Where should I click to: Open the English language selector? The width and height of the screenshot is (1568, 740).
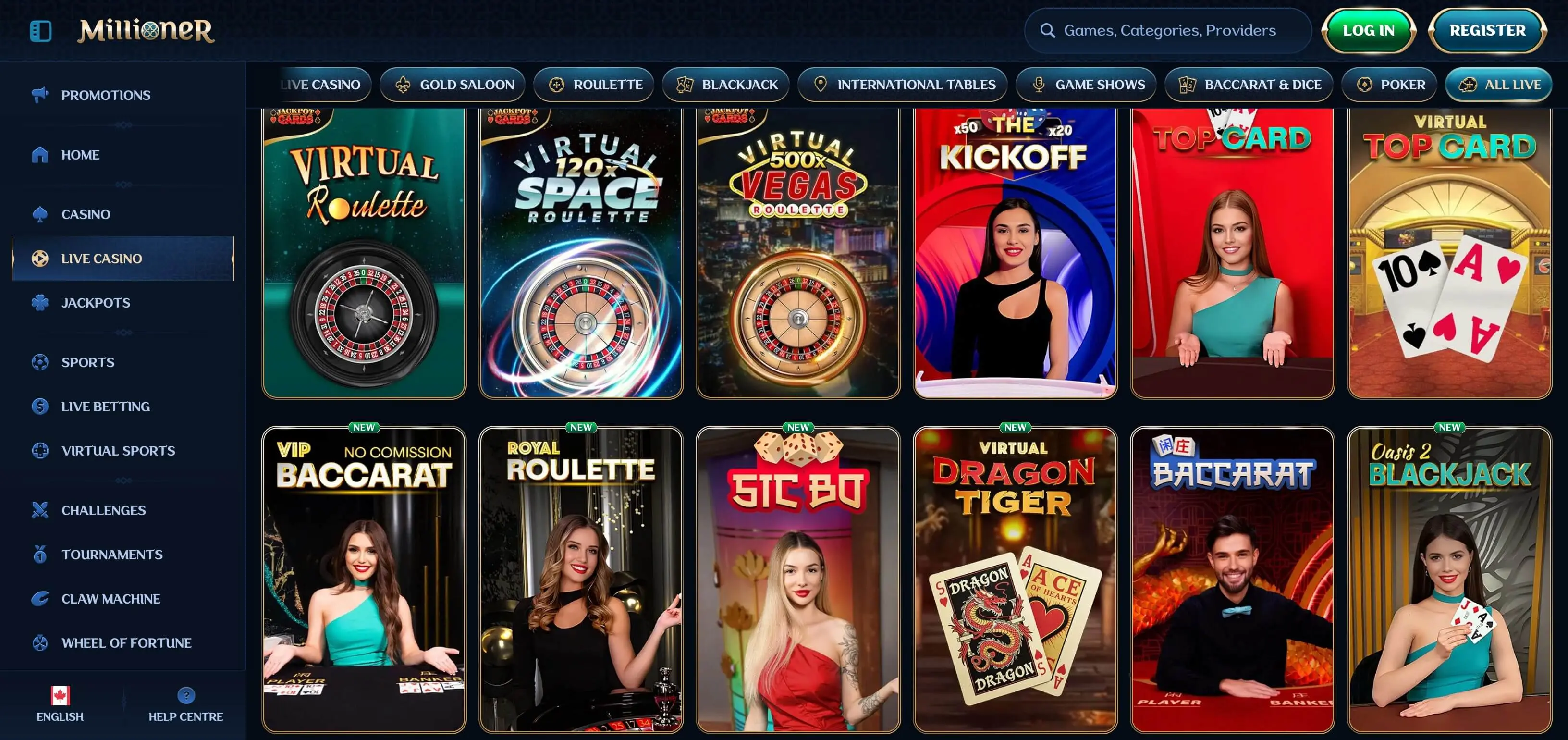coord(60,704)
